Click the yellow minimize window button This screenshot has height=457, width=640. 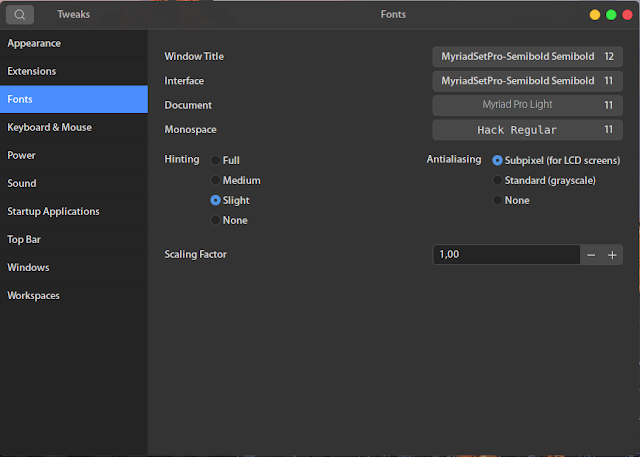[595, 15]
